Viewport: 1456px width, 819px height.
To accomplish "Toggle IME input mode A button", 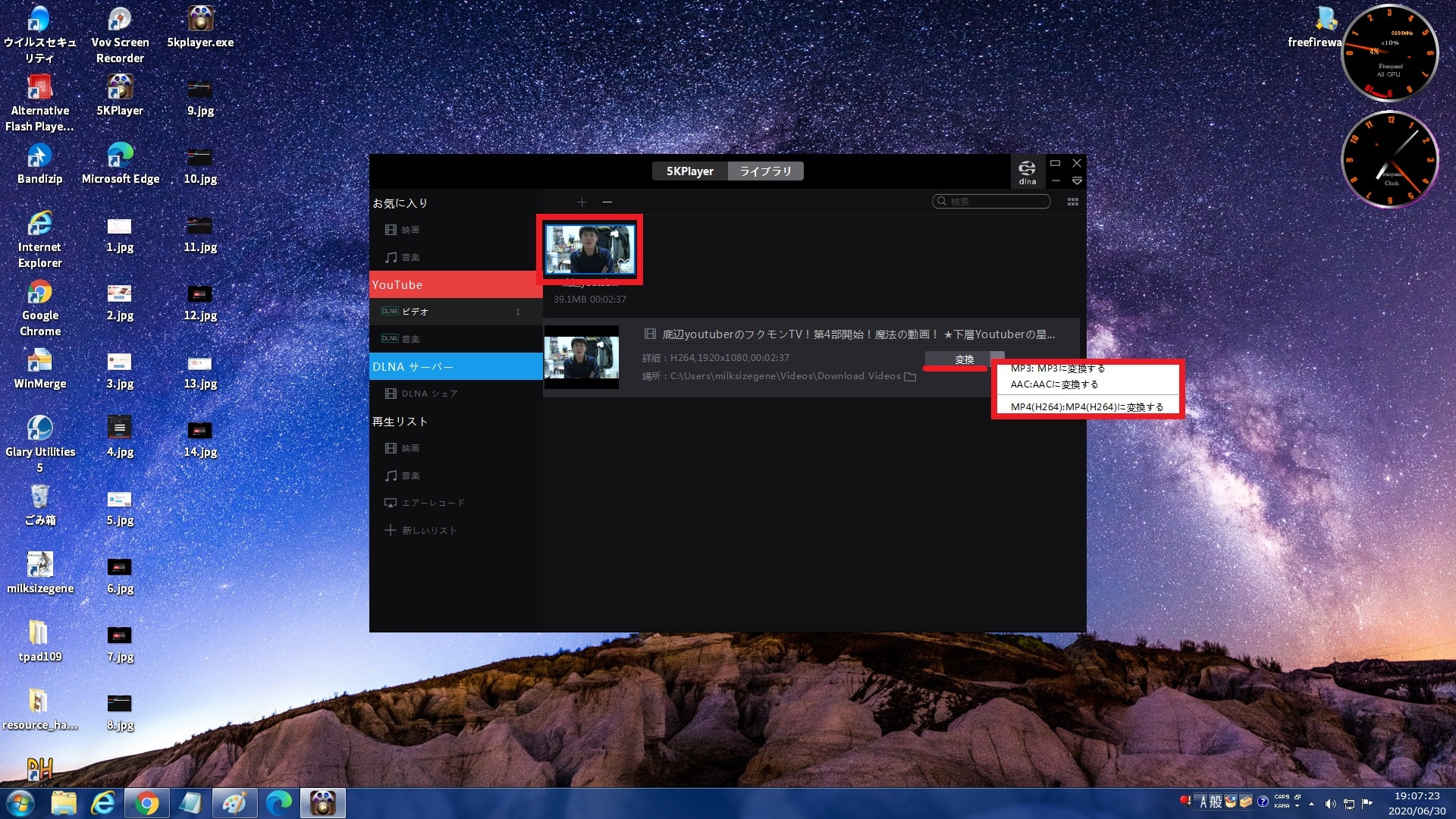I will [1203, 802].
